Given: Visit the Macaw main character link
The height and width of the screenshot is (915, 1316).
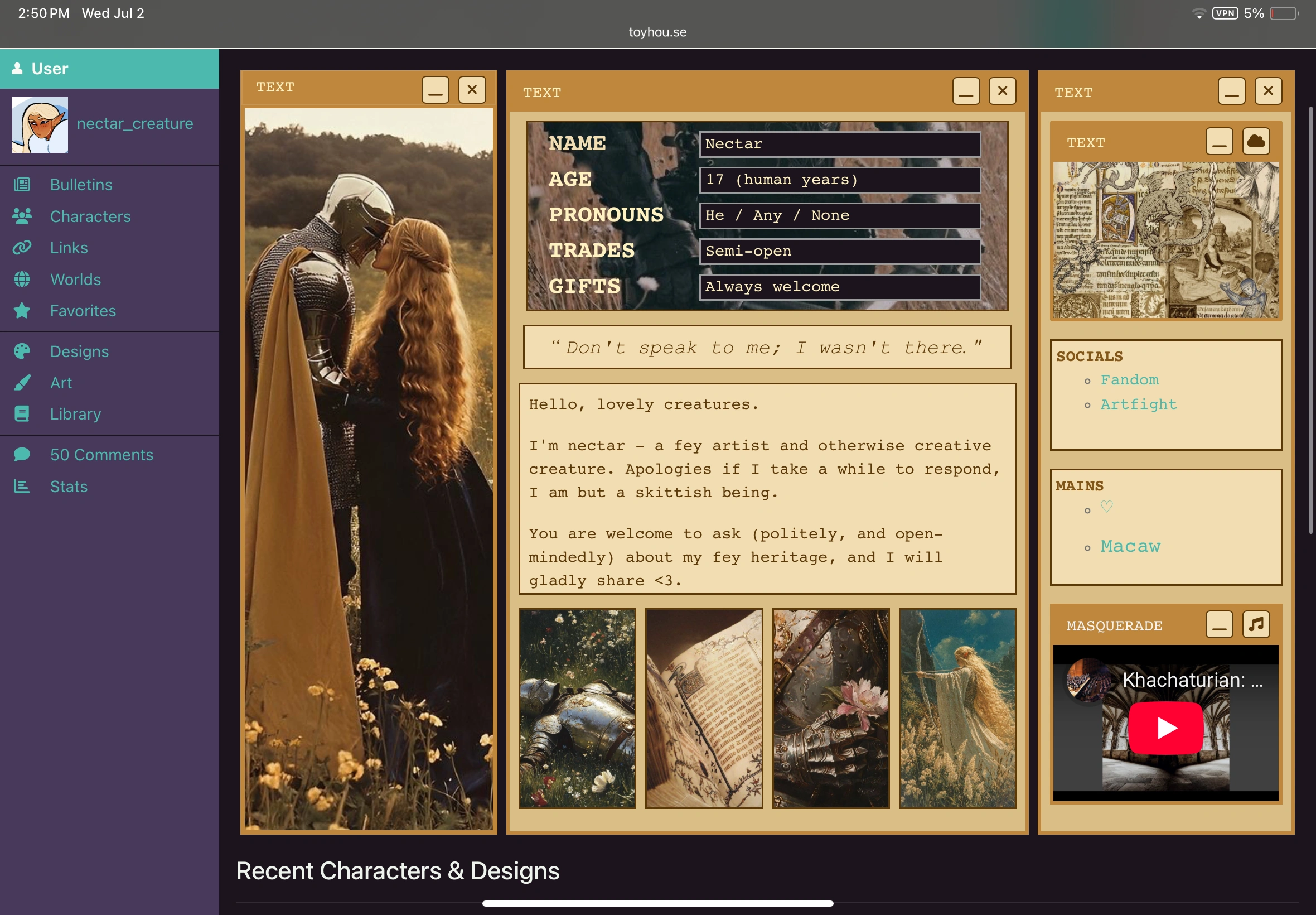Looking at the screenshot, I should 1130,546.
